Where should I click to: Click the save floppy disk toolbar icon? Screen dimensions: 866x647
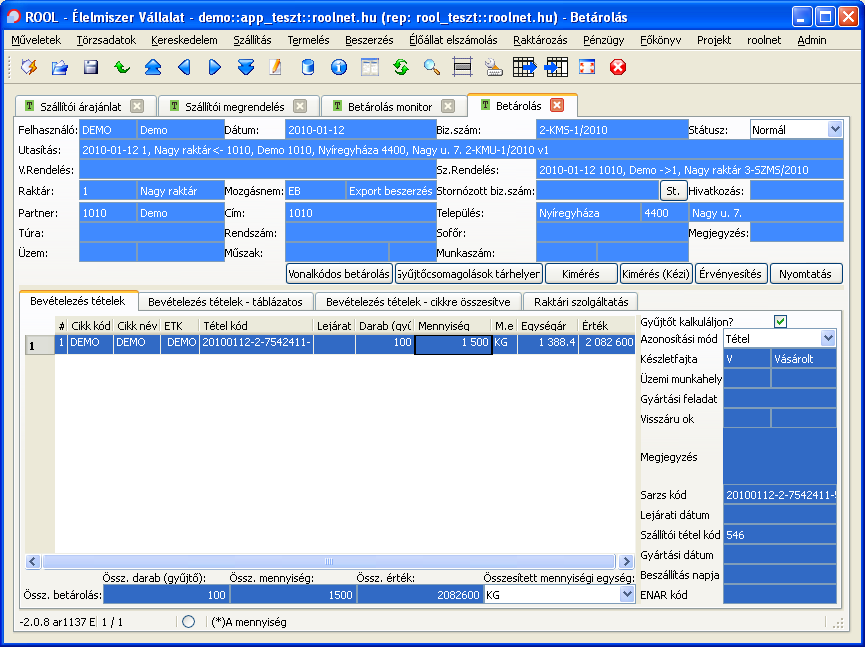pos(91,67)
